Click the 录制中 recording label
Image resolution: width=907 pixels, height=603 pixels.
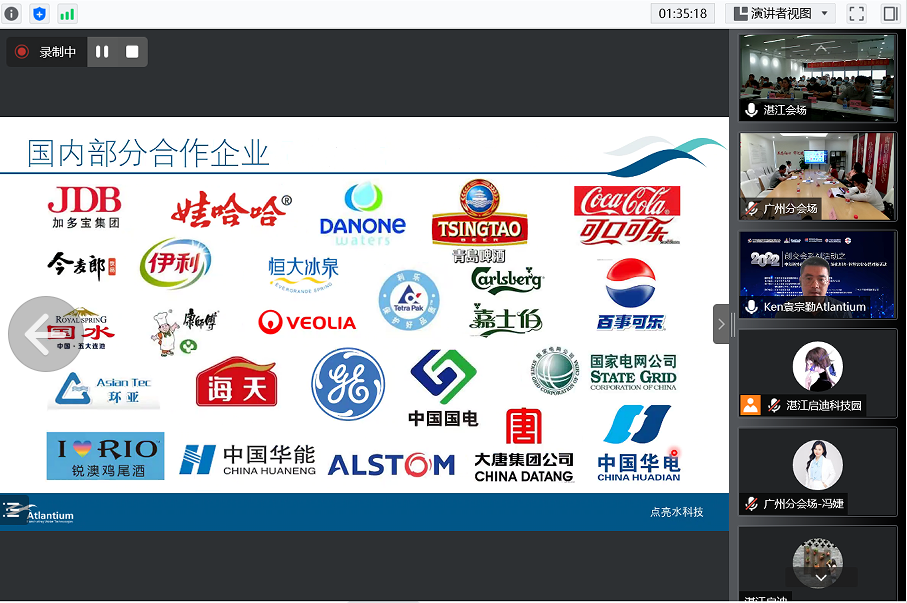(x=57, y=52)
